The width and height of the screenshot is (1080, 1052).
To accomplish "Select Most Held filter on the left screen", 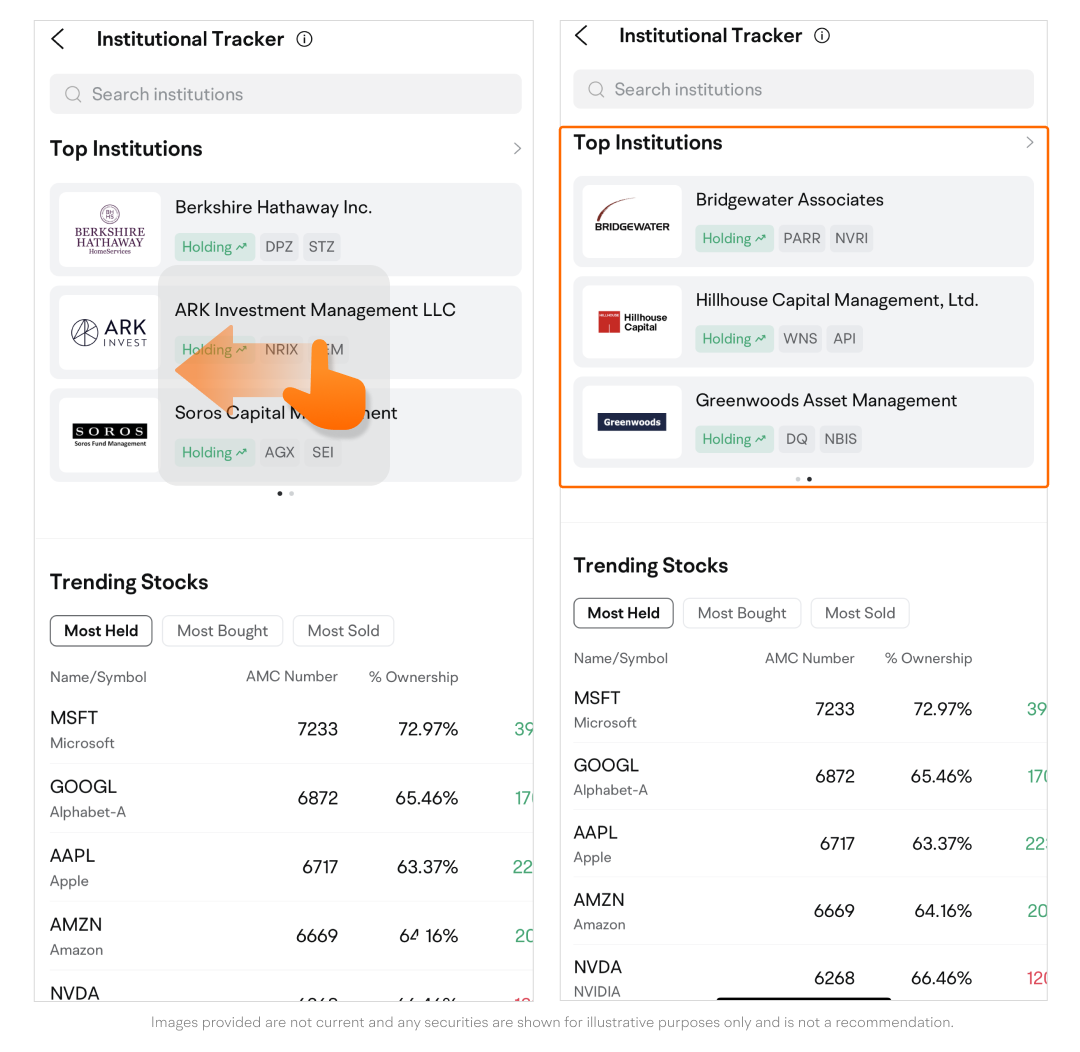I will coord(101,631).
